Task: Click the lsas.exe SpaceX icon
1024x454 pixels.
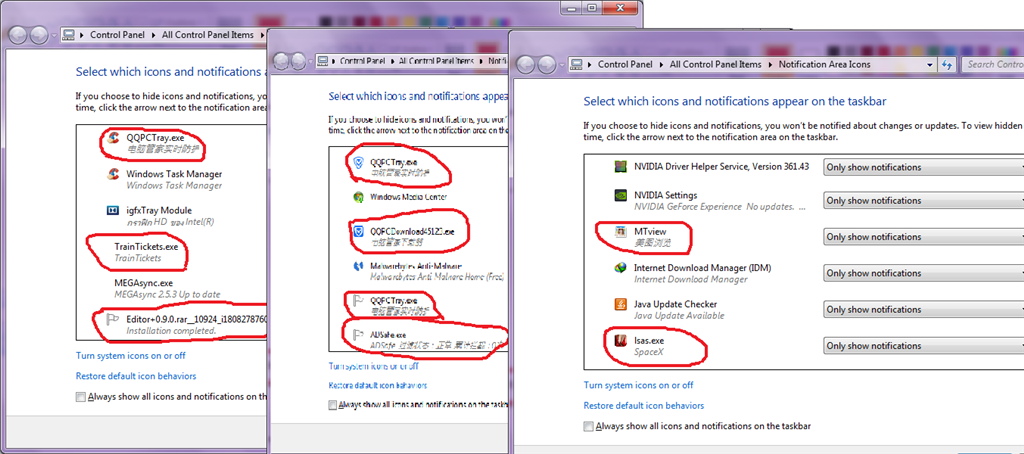Action: tap(621, 340)
